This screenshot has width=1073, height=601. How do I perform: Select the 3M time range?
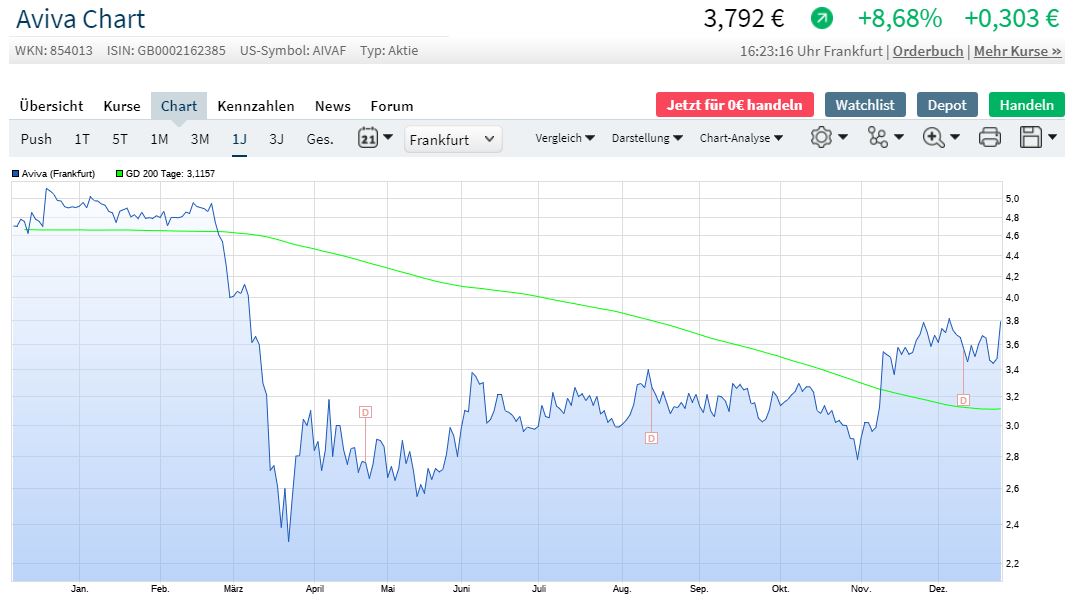click(x=200, y=139)
